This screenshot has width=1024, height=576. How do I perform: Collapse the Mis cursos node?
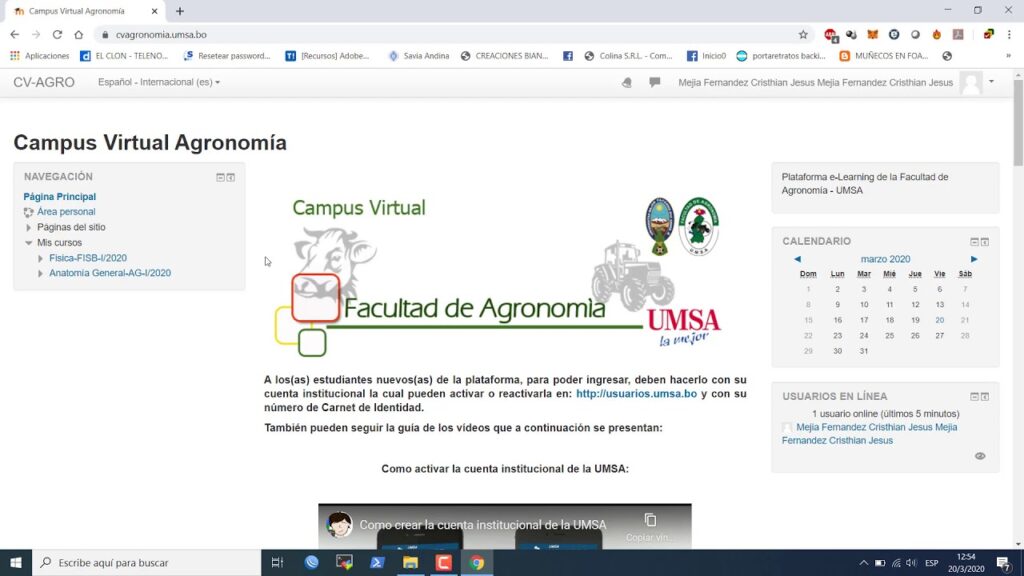(28, 242)
